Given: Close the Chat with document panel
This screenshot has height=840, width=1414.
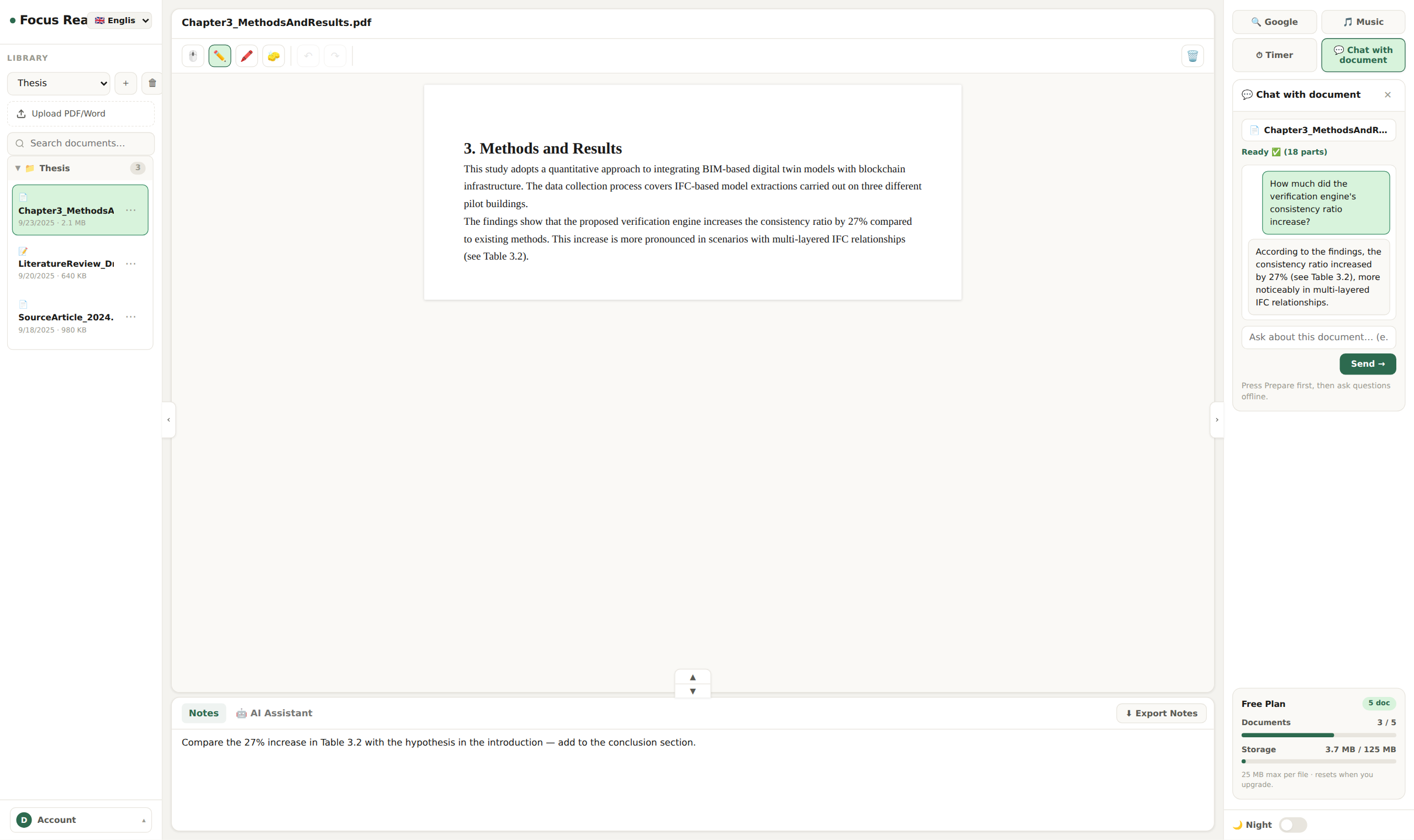Looking at the screenshot, I should pyautogui.click(x=1387, y=94).
